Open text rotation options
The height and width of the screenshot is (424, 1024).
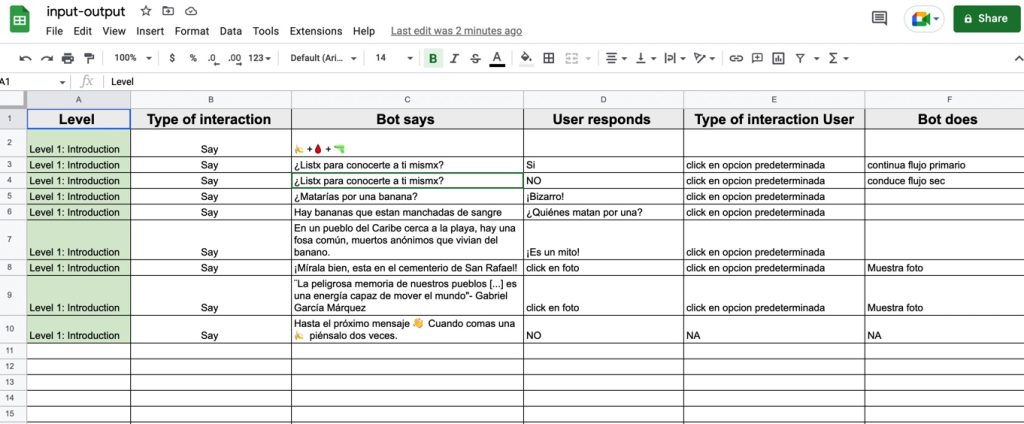tap(704, 59)
